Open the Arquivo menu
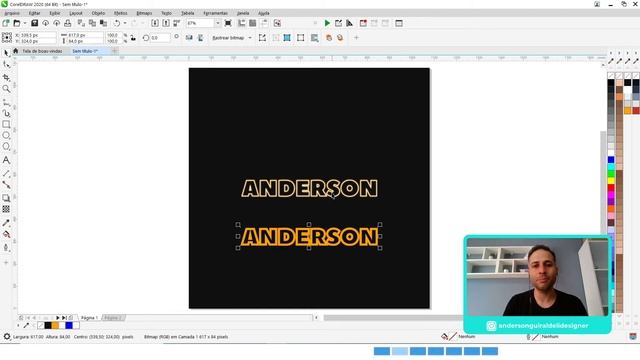 [12, 13]
